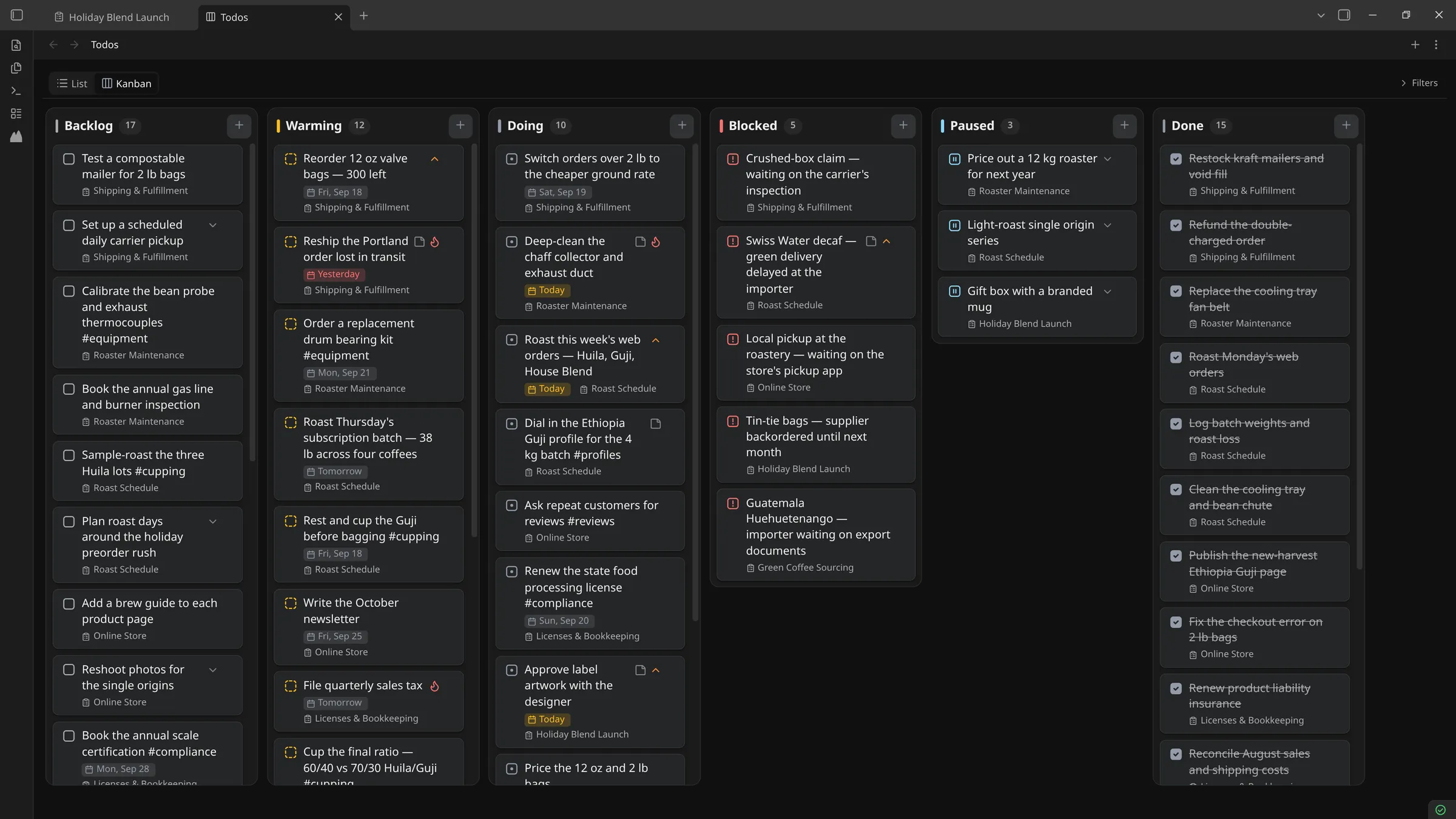Toggle status of Switch orders over 2 lb
The image size is (1456, 819).
click(x=511, y=159)
